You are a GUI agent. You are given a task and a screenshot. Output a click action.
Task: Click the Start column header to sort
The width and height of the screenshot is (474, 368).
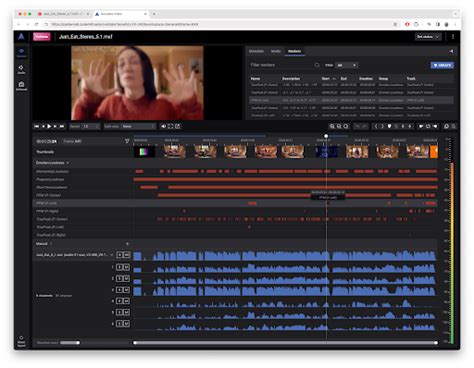click(x=326, y=79)
